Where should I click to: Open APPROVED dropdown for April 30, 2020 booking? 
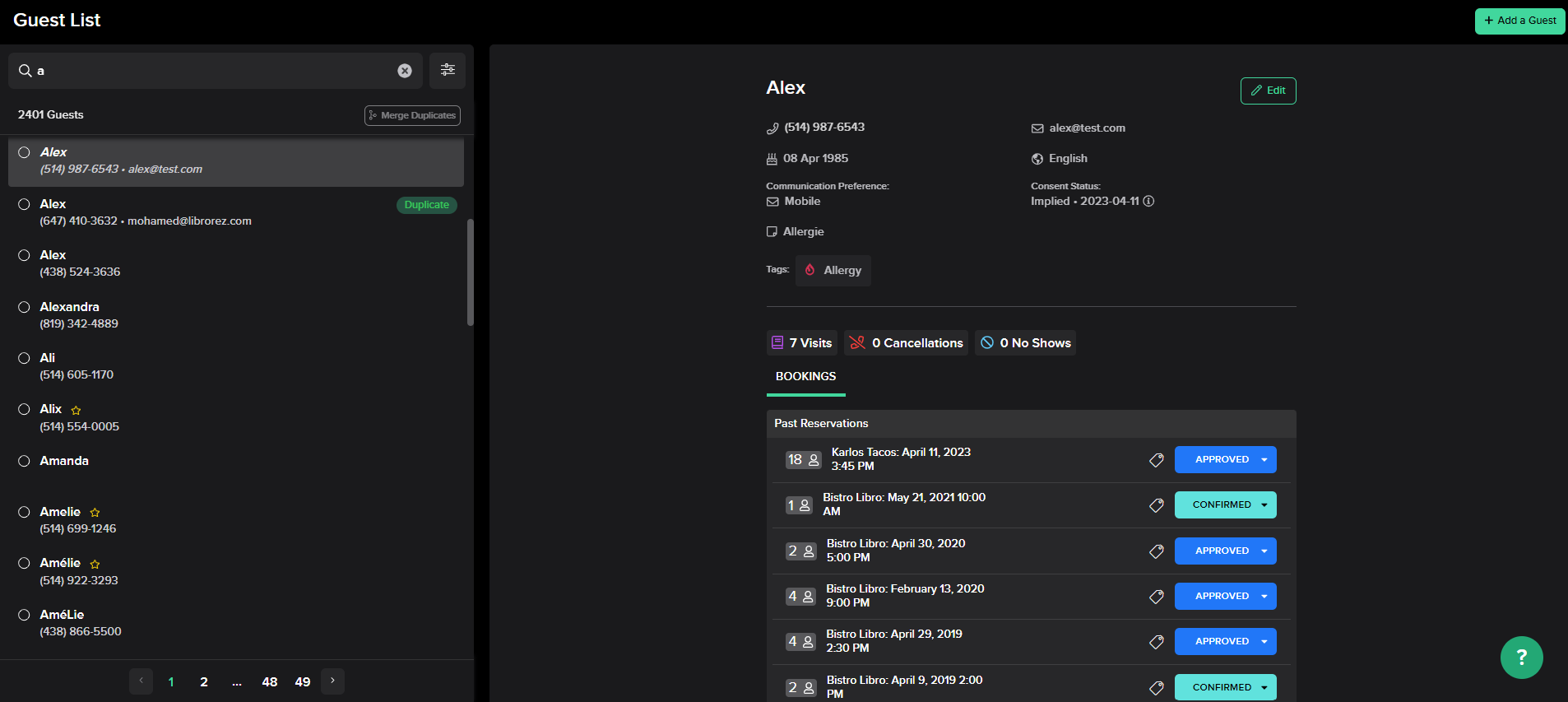1264,551
